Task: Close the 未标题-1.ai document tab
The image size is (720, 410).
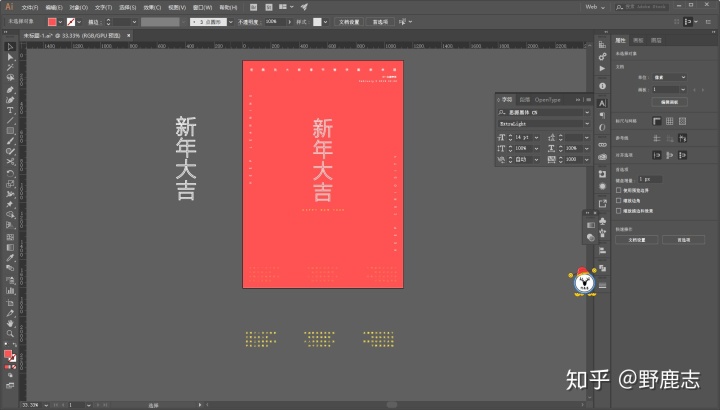Action: coord(129,35)
